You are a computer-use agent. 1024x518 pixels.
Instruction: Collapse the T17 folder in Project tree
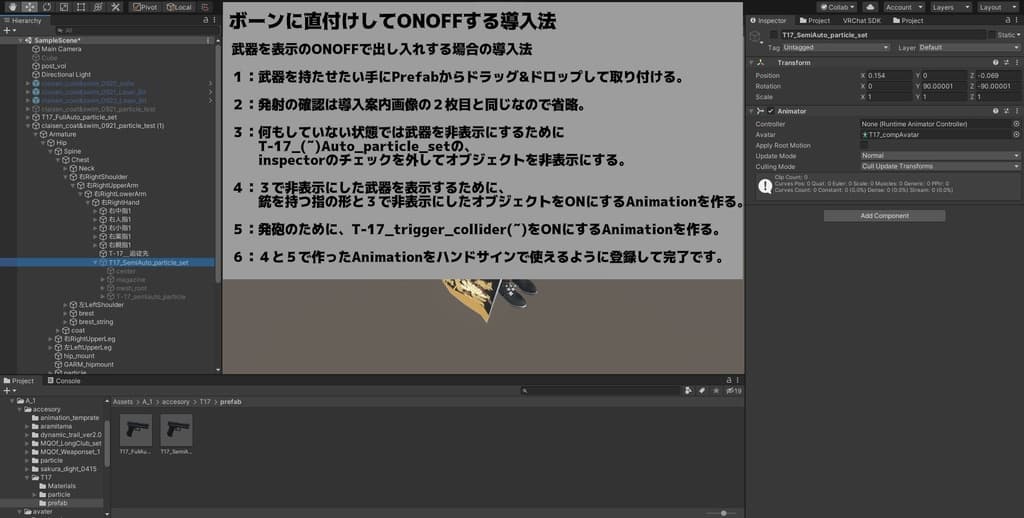[27, 478]
